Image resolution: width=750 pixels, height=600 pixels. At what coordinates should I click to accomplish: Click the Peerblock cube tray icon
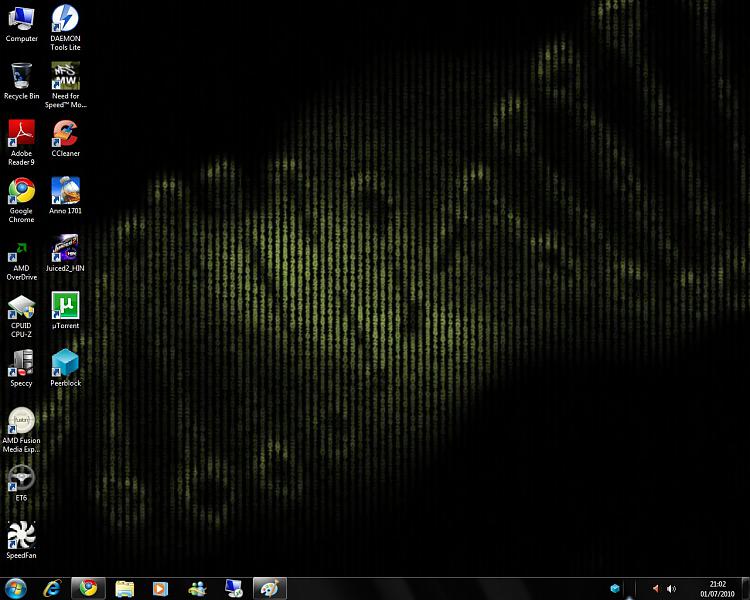(x=615, y=589)
